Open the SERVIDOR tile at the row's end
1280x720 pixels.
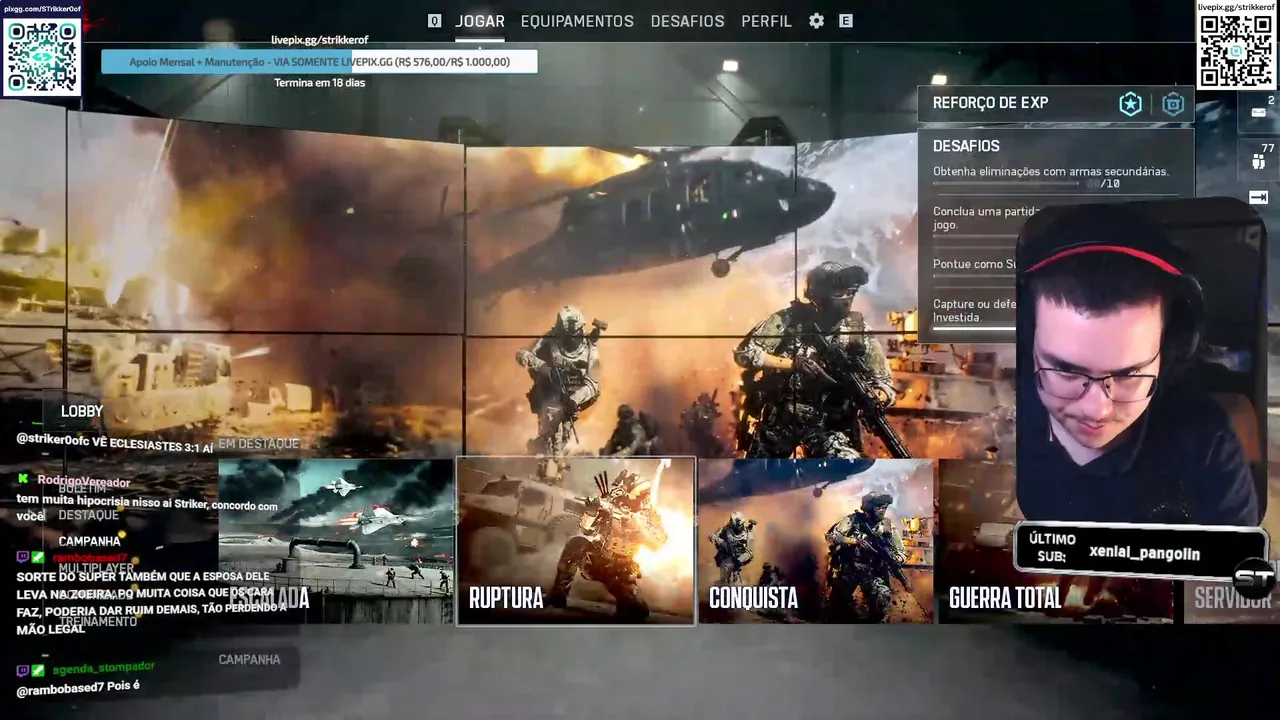[1232, 598]
